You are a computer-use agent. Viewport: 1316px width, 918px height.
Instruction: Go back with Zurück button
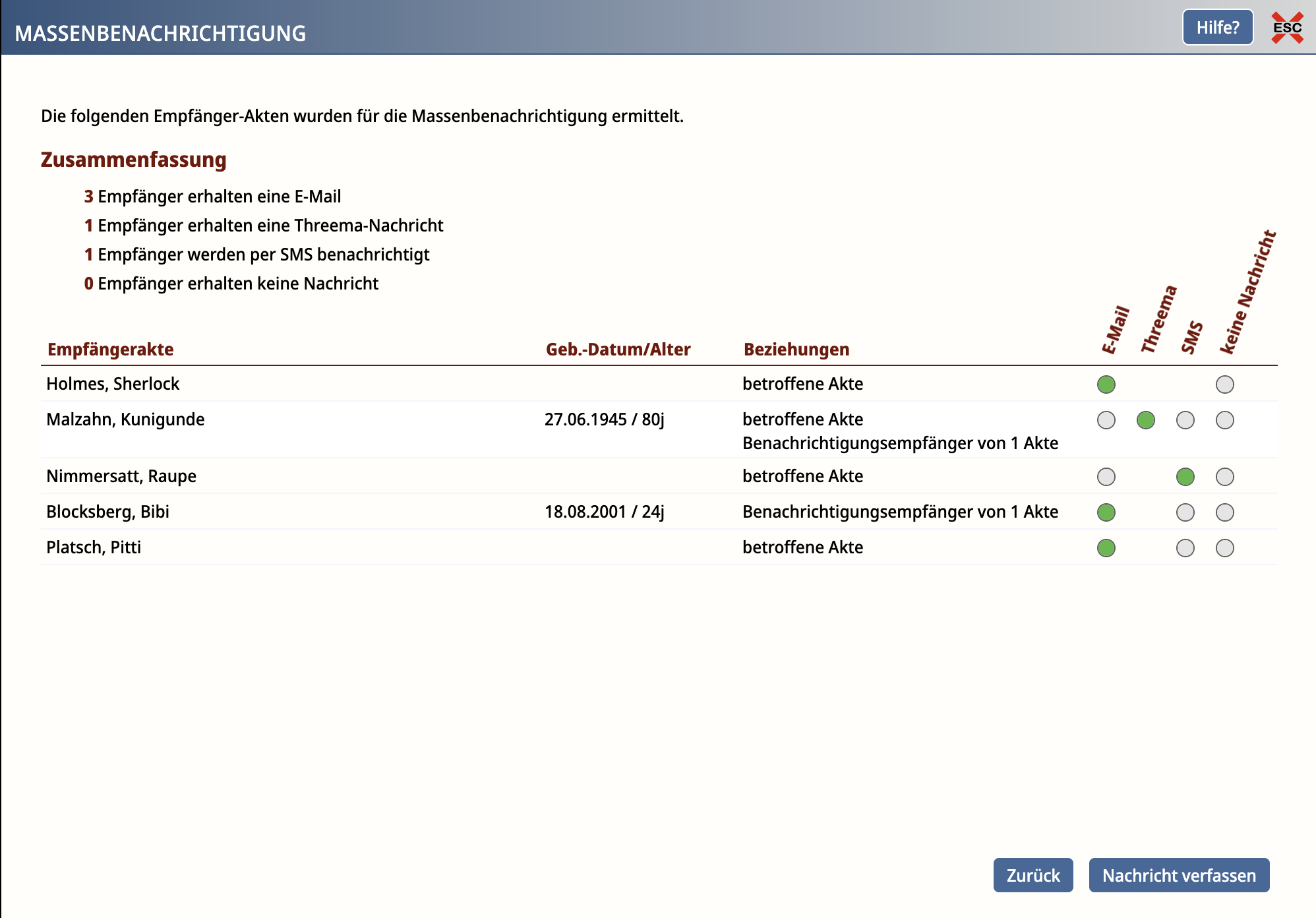1032,875
